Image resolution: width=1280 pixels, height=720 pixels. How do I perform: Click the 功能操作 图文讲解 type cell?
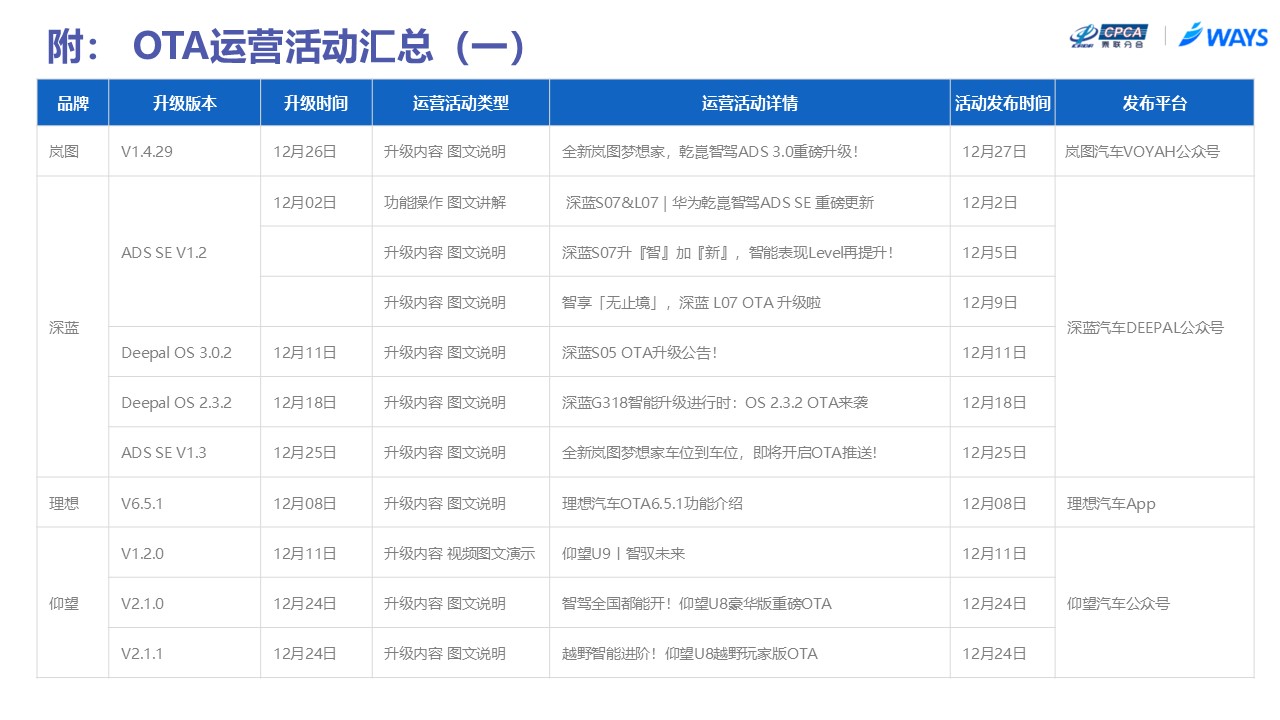coord(461,202)
